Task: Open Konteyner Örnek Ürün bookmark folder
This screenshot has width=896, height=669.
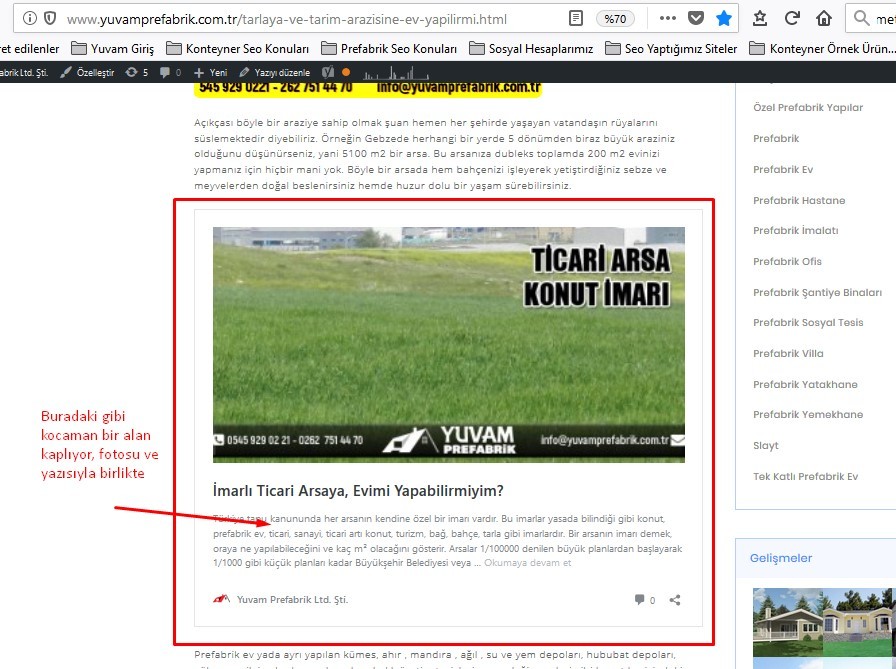Action: coord(822,49)
